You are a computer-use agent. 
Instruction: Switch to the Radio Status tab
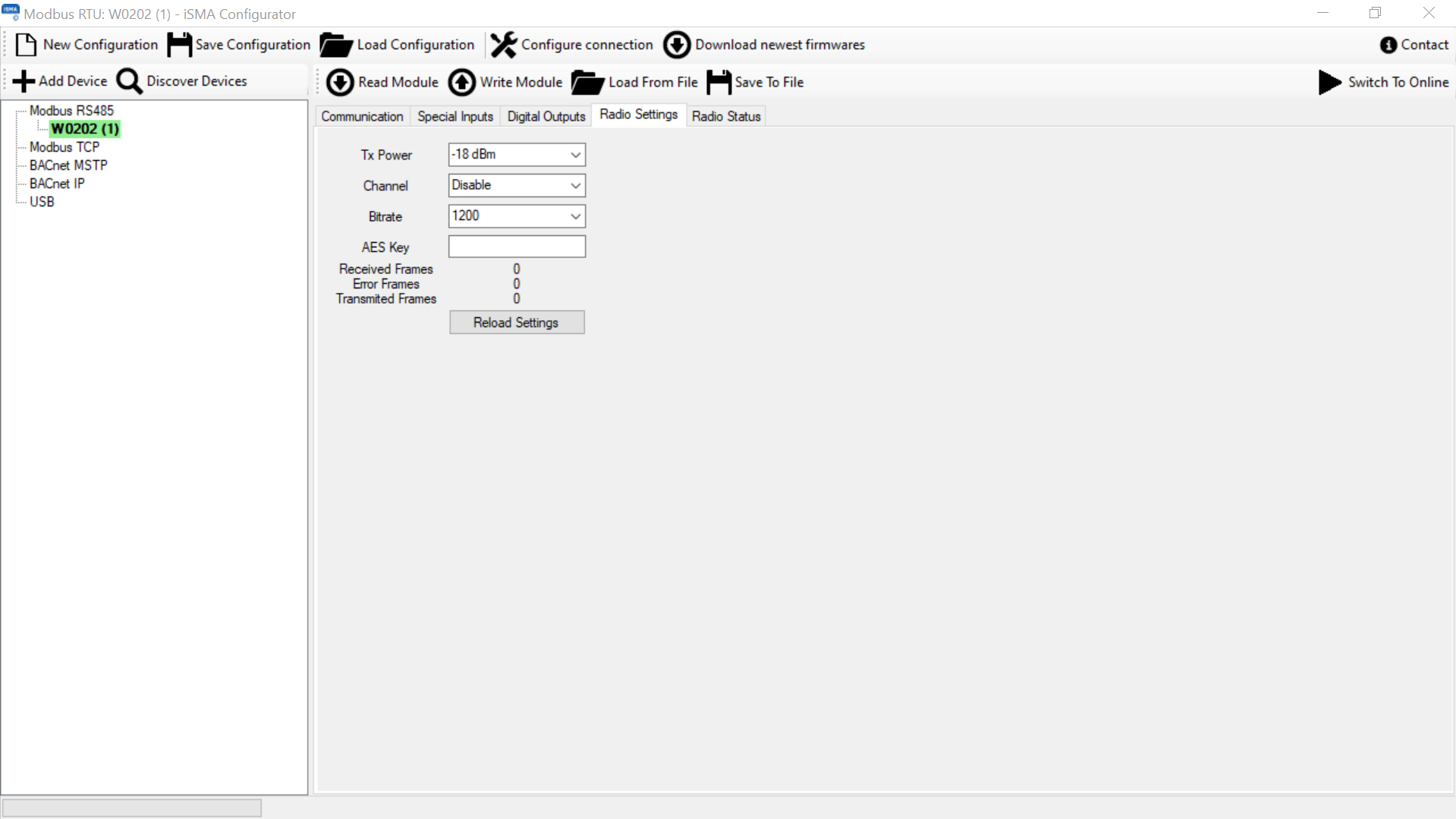pos(725,116)
